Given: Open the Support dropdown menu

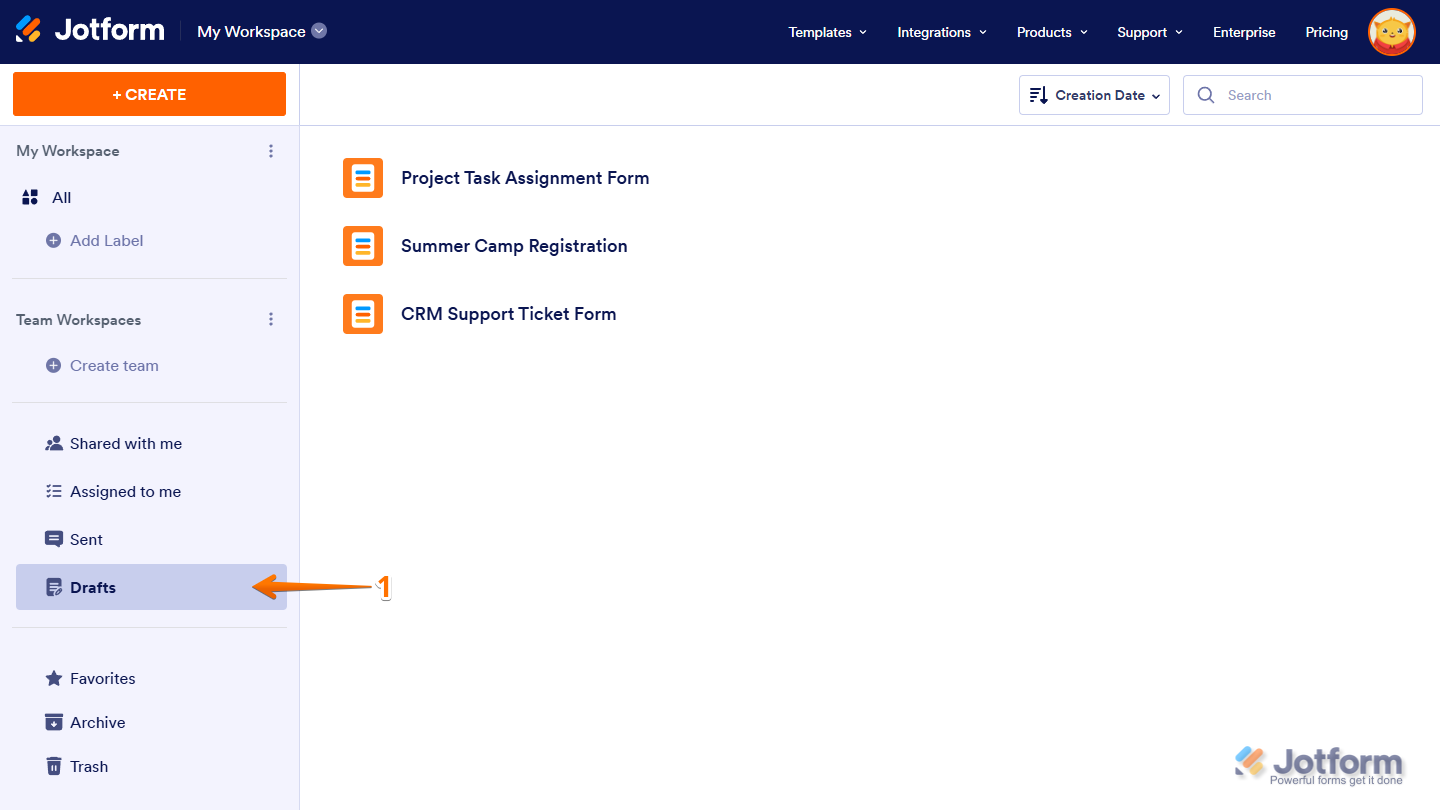Looking at the screenshot, I should (x=1150, y=32).
